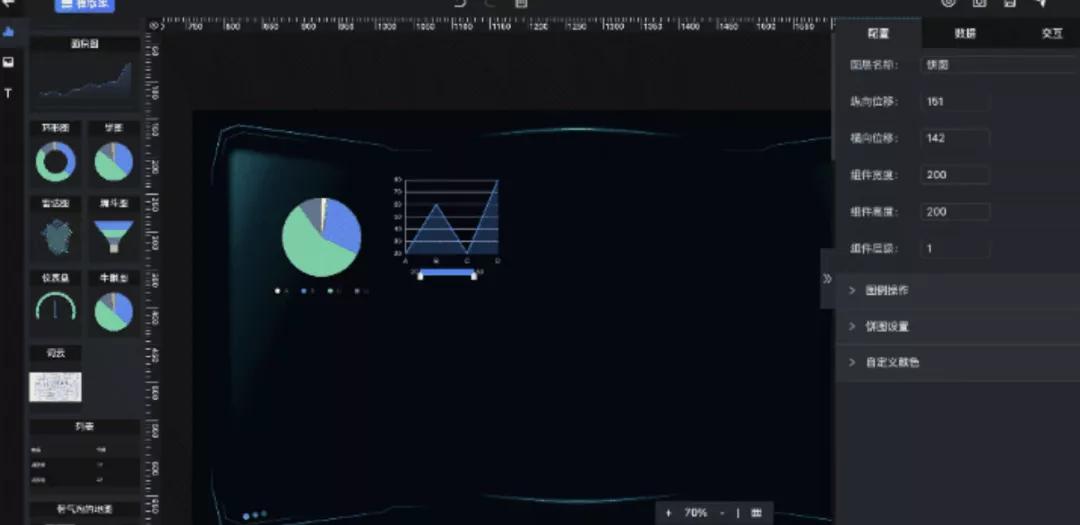Click the funnel chart thumbnail
This screenshot has width=1080, height=525.
tap(113, 238)
